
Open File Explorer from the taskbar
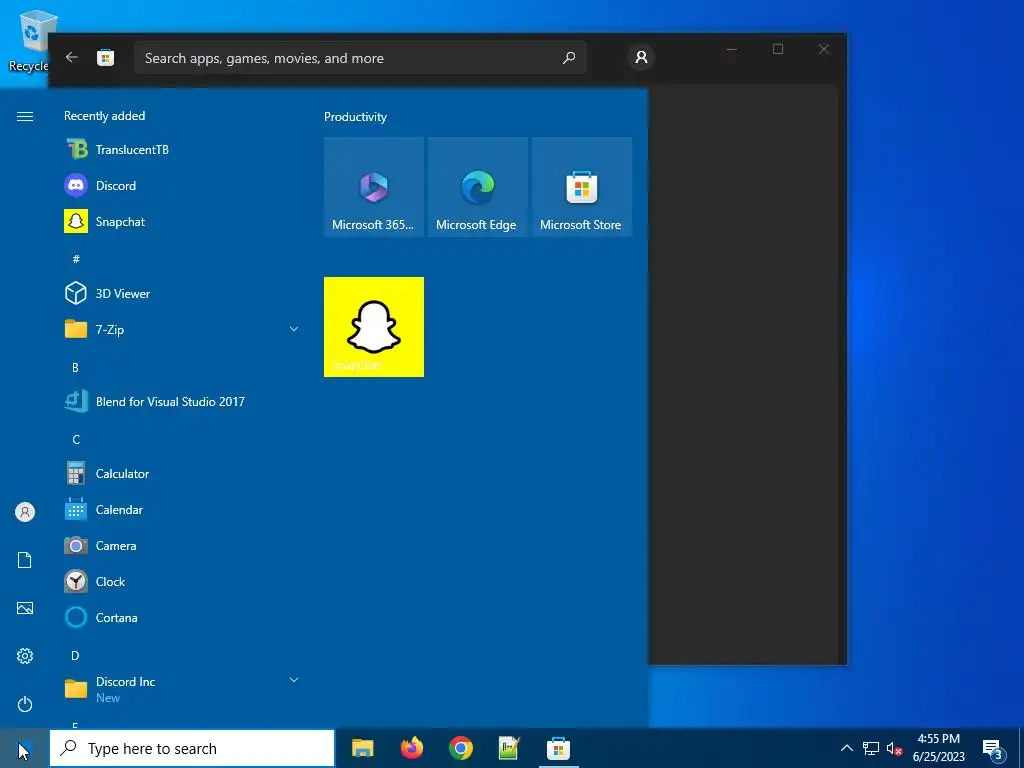362,748
